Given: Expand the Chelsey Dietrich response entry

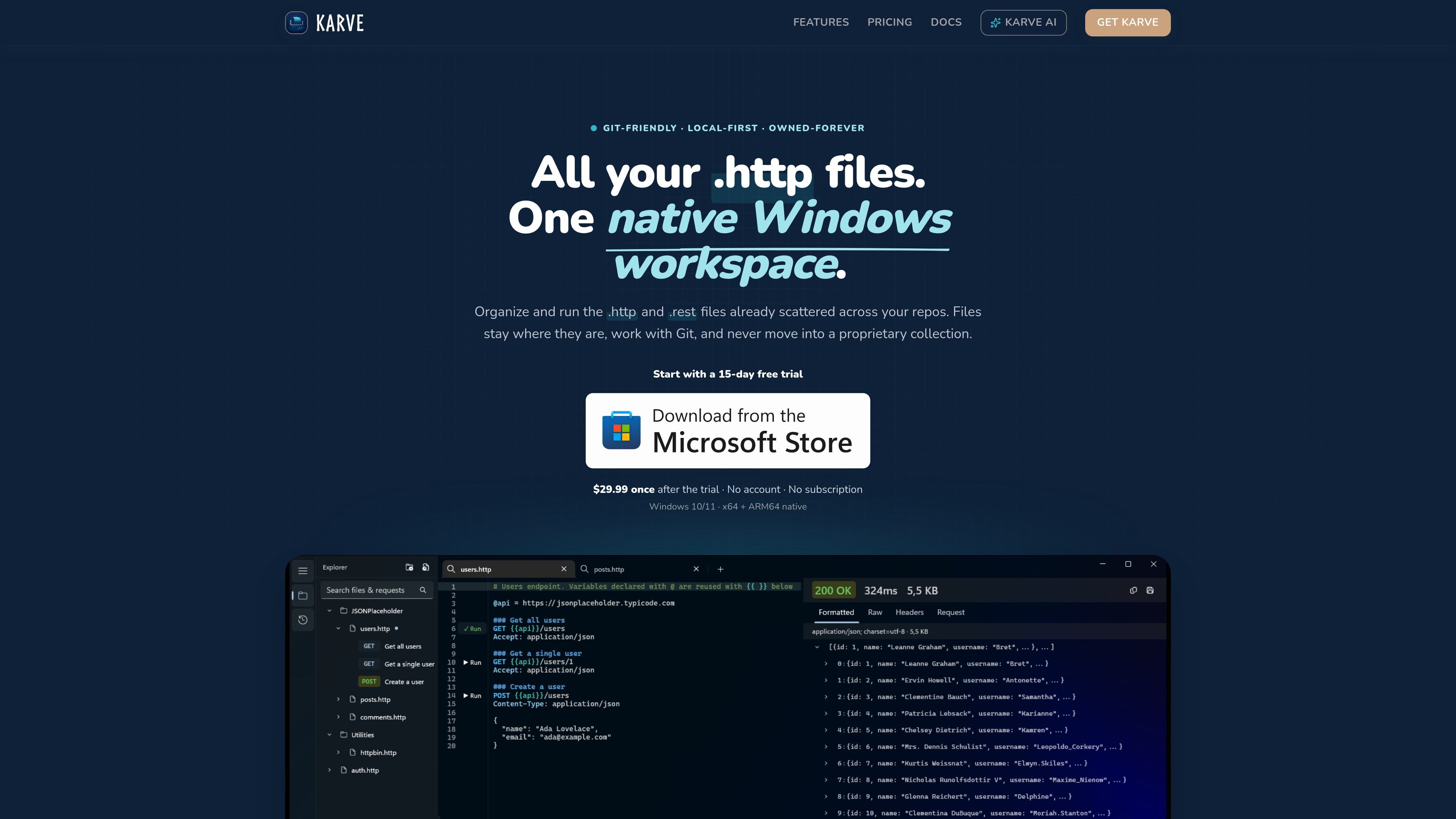Looking at the screenshot, I should pos(826,730).
